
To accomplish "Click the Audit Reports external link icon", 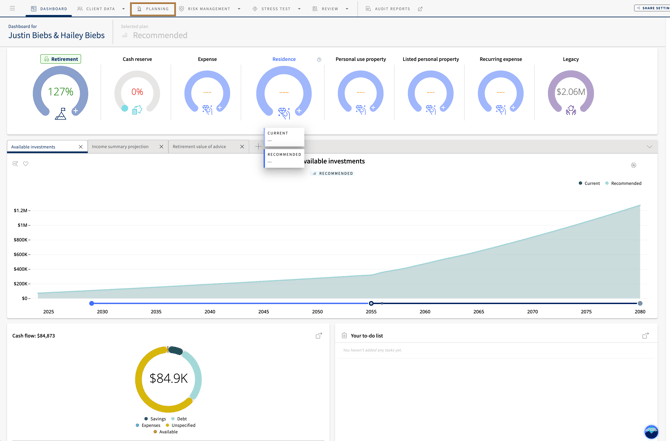I will (x=420, y=9).
